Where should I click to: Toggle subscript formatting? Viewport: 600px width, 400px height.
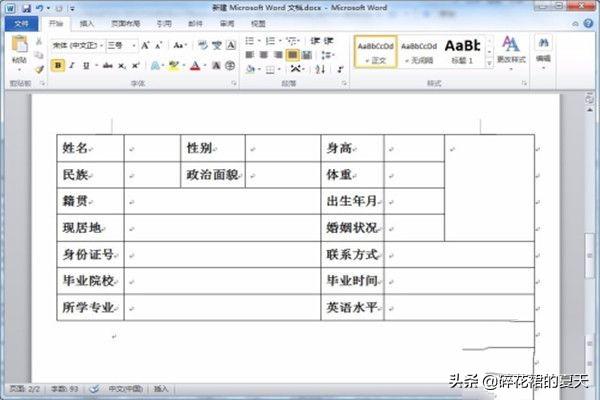[122, 66]
